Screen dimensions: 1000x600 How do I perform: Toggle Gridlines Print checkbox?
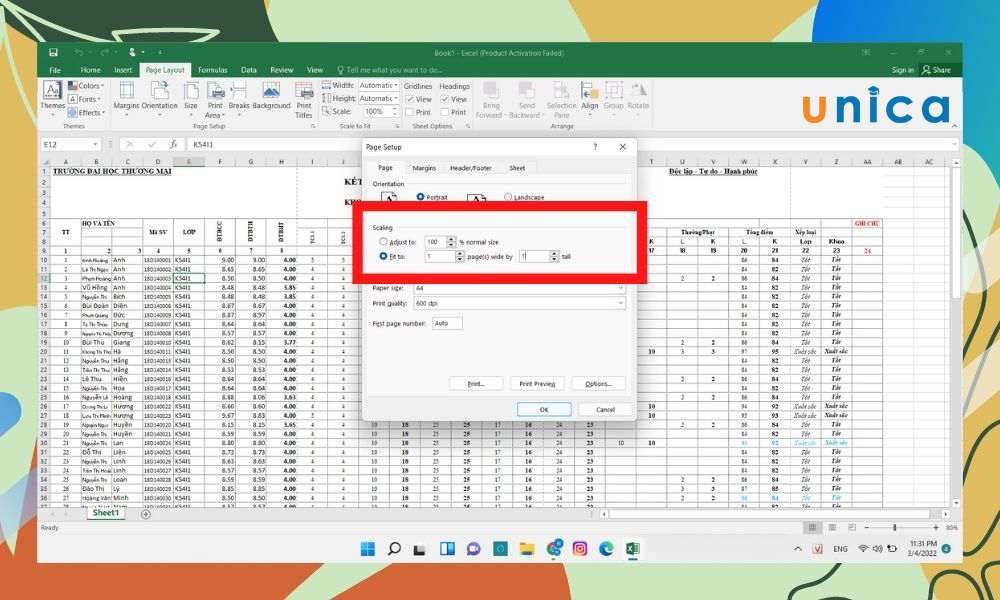409,112
